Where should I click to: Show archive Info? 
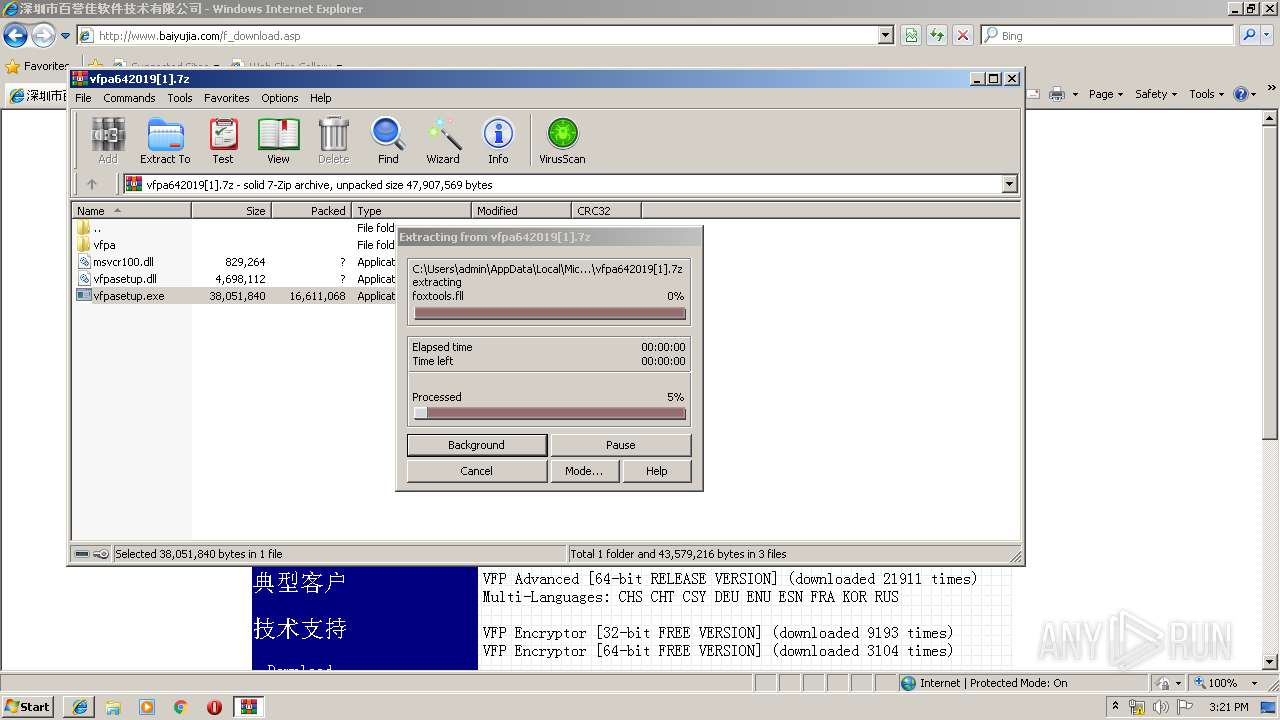498,141
